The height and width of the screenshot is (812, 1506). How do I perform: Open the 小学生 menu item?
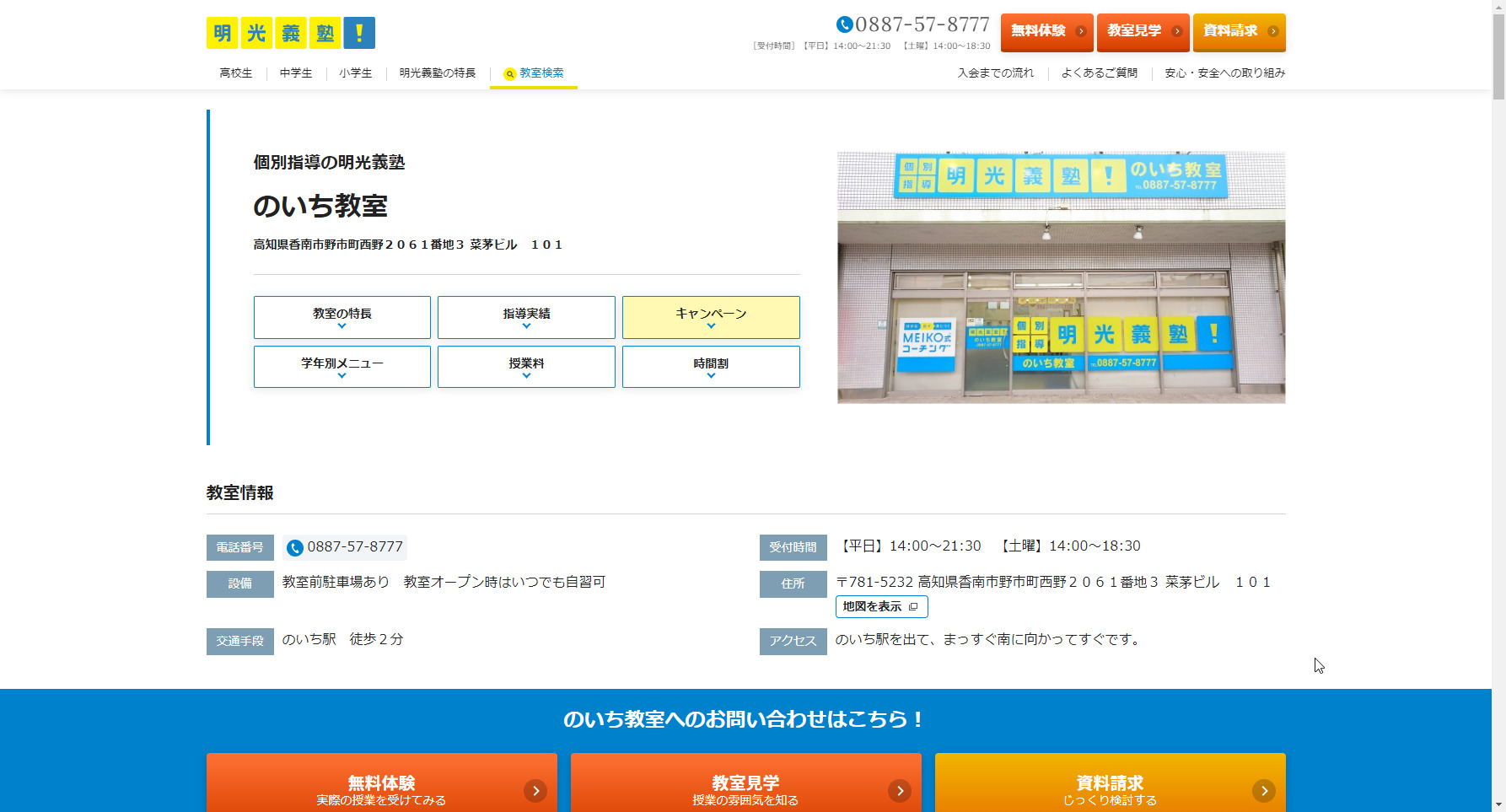(x=356, y=73)
